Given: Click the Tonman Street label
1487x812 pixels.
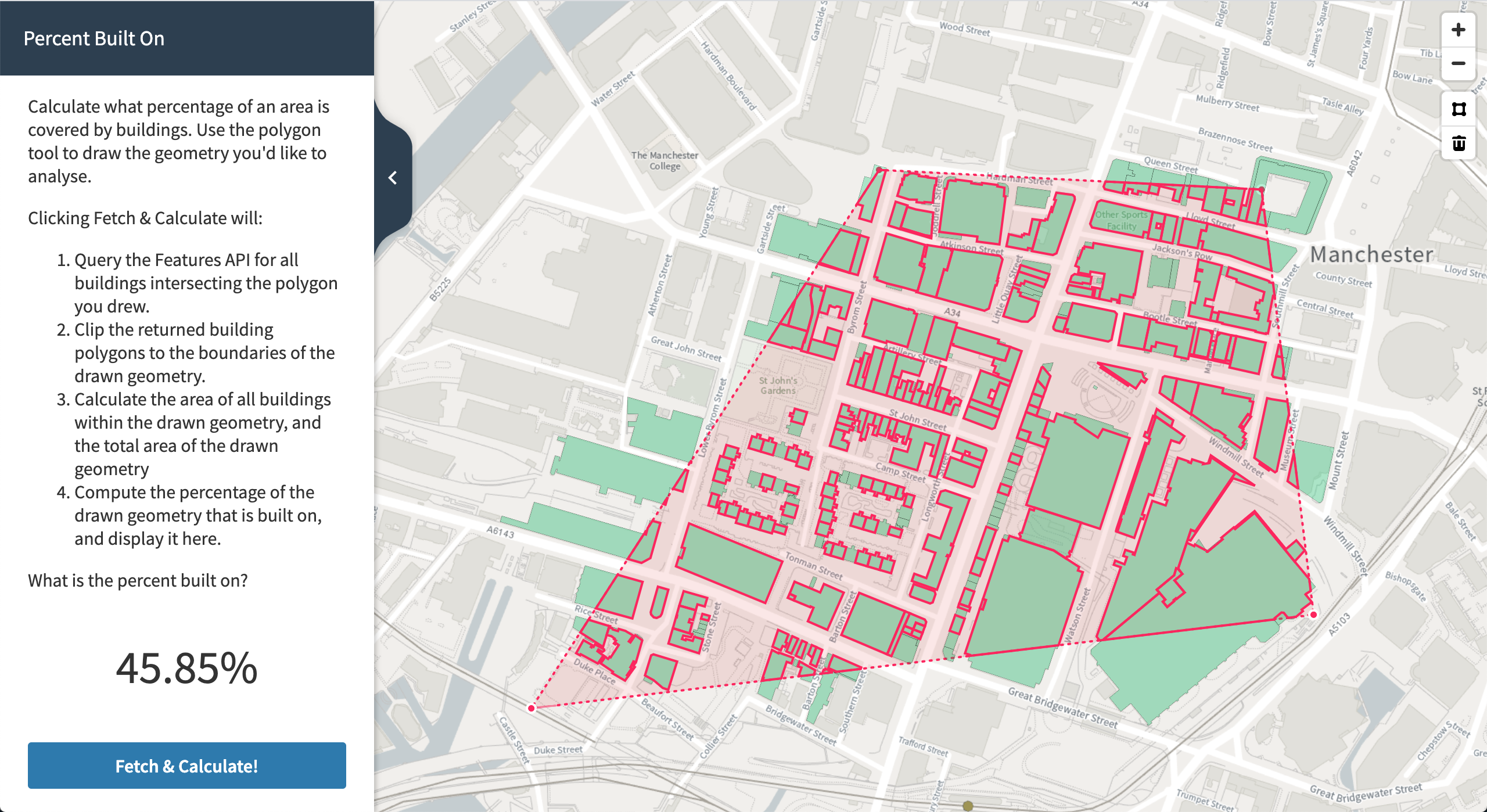Looking at the screenshot, I should click(813, 566).
